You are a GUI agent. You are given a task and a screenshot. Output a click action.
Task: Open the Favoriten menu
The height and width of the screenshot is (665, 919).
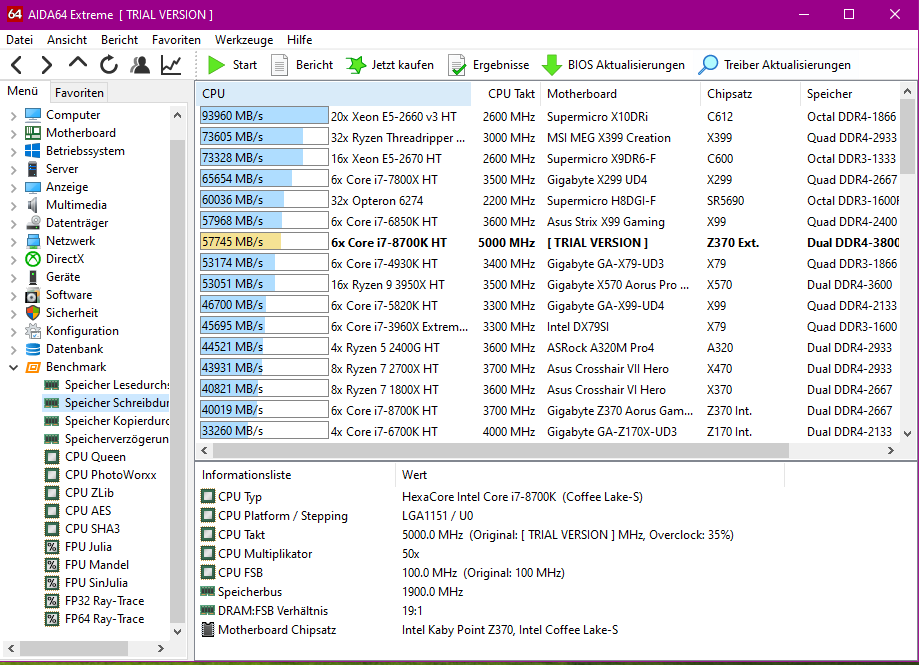pyautogui.click(x=176, y=40)
